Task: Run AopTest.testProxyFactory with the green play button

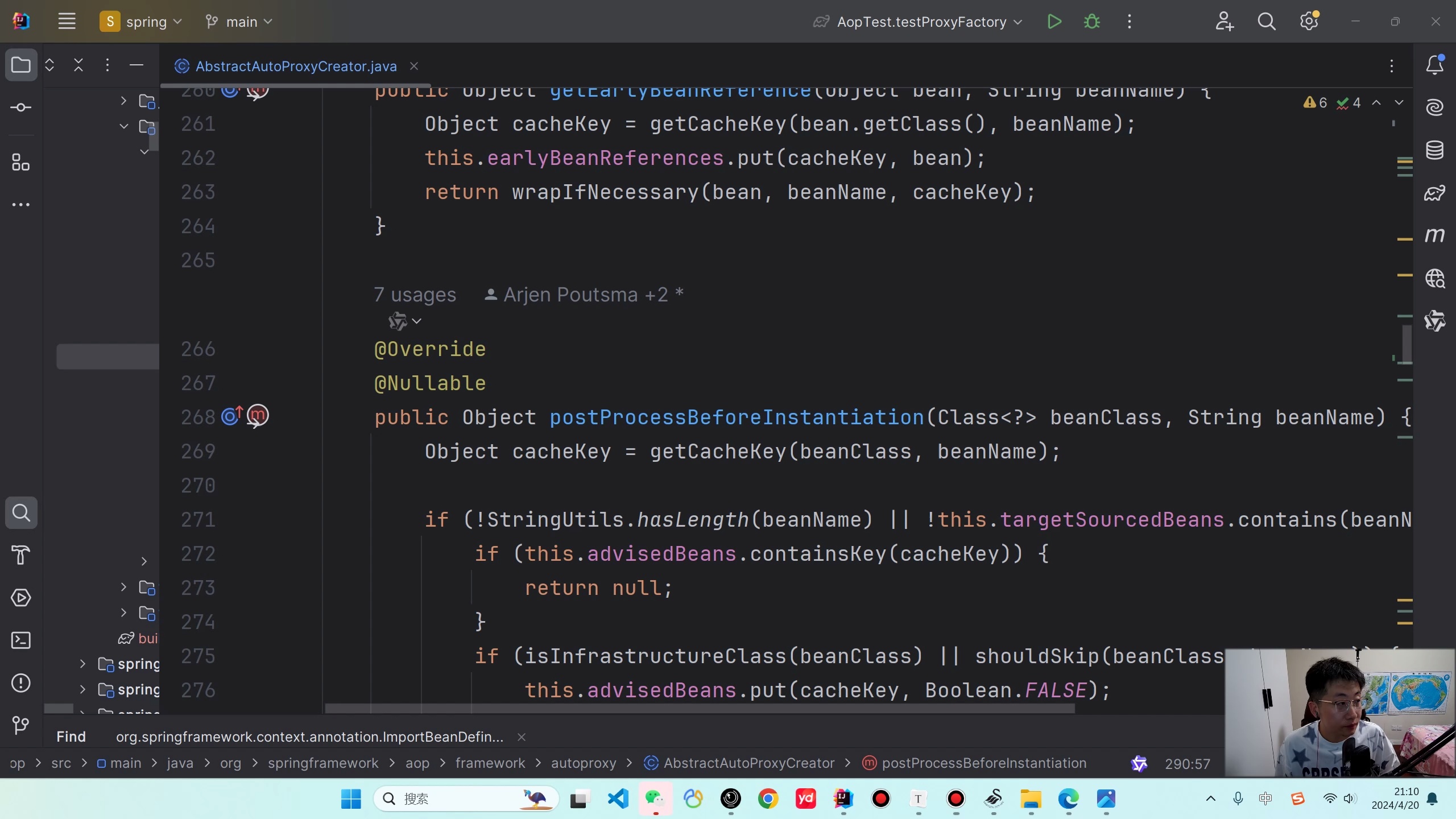Action: (x=1054, y=22)
